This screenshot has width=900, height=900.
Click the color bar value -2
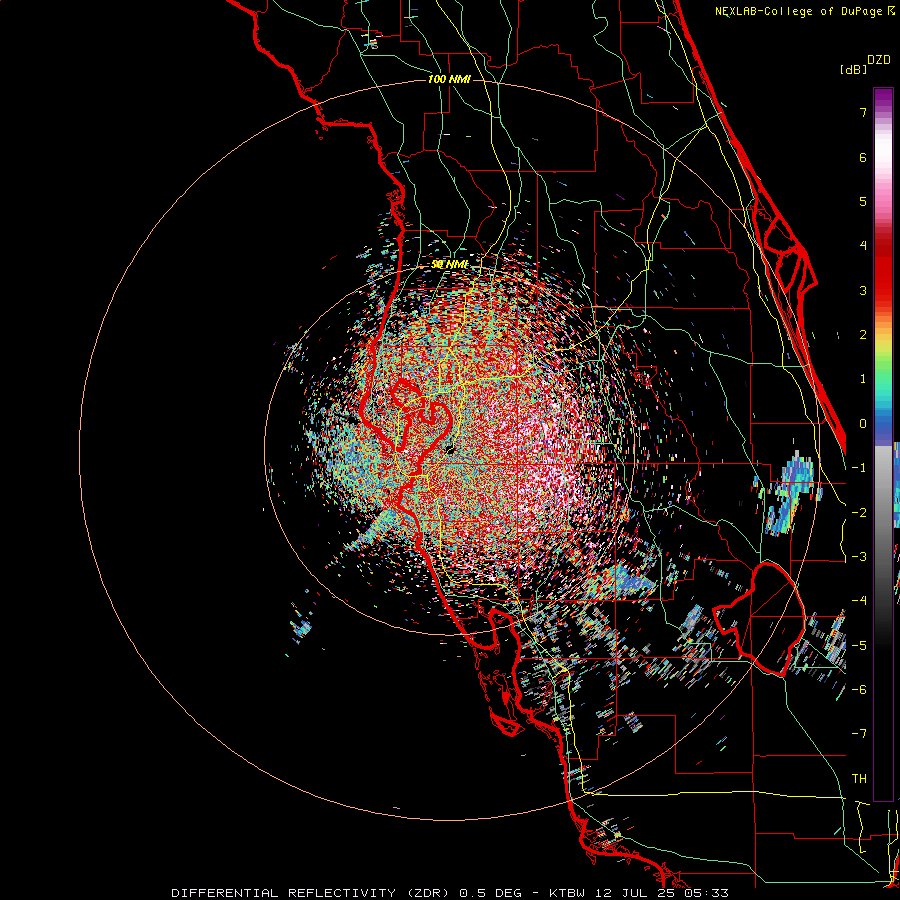[859, 513]
